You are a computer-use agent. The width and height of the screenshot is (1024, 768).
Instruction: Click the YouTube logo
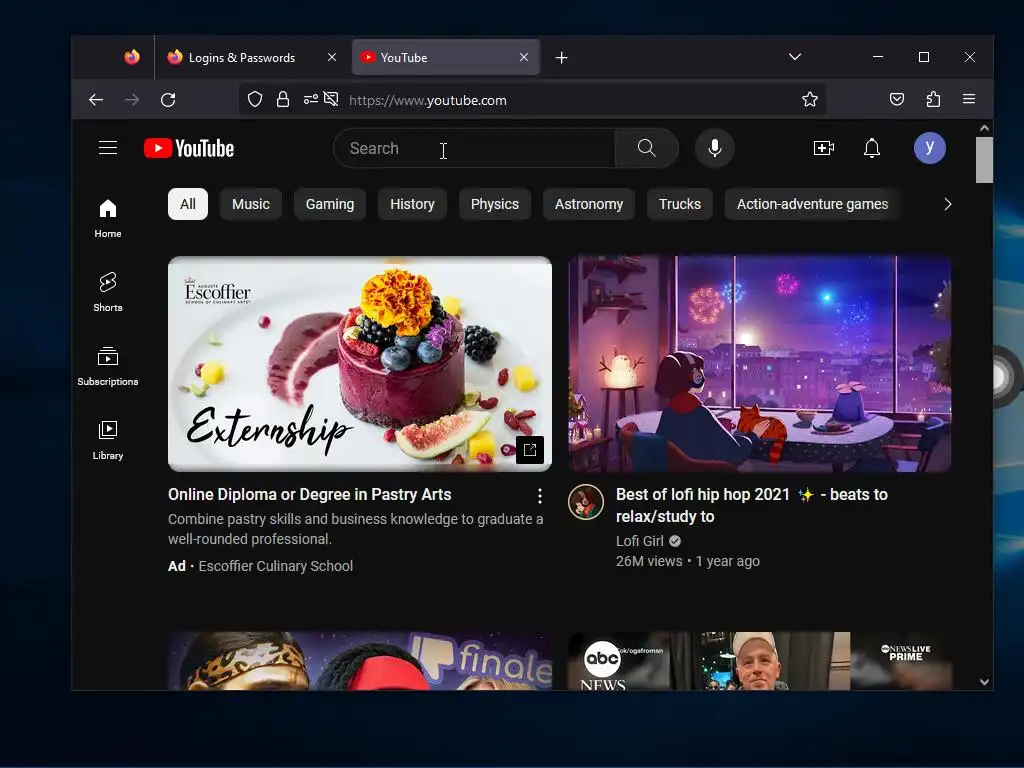(189, 148)
